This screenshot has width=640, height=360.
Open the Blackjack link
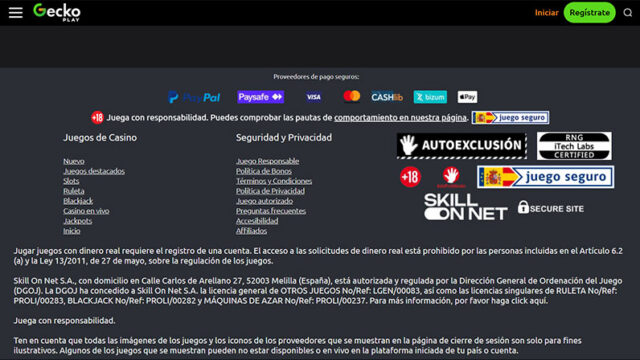coord(78,201)
